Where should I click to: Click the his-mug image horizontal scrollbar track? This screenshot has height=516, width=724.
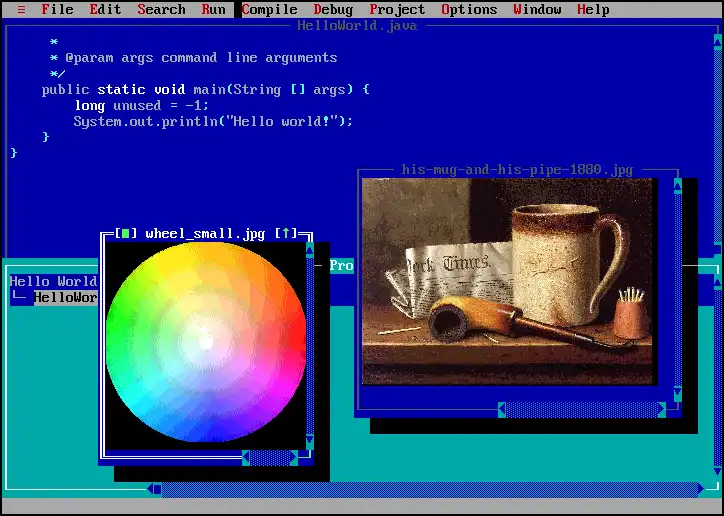(582, 409)
